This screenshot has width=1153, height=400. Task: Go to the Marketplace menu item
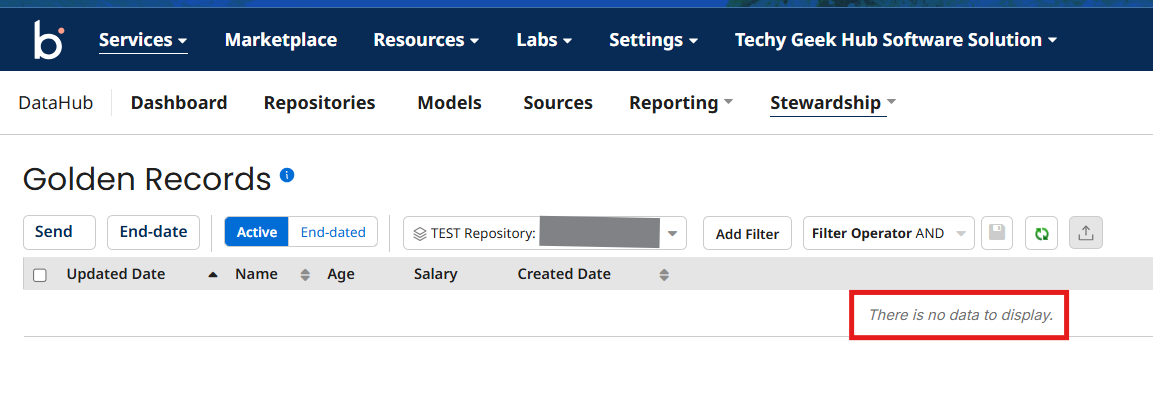click(x=280, y=40)
